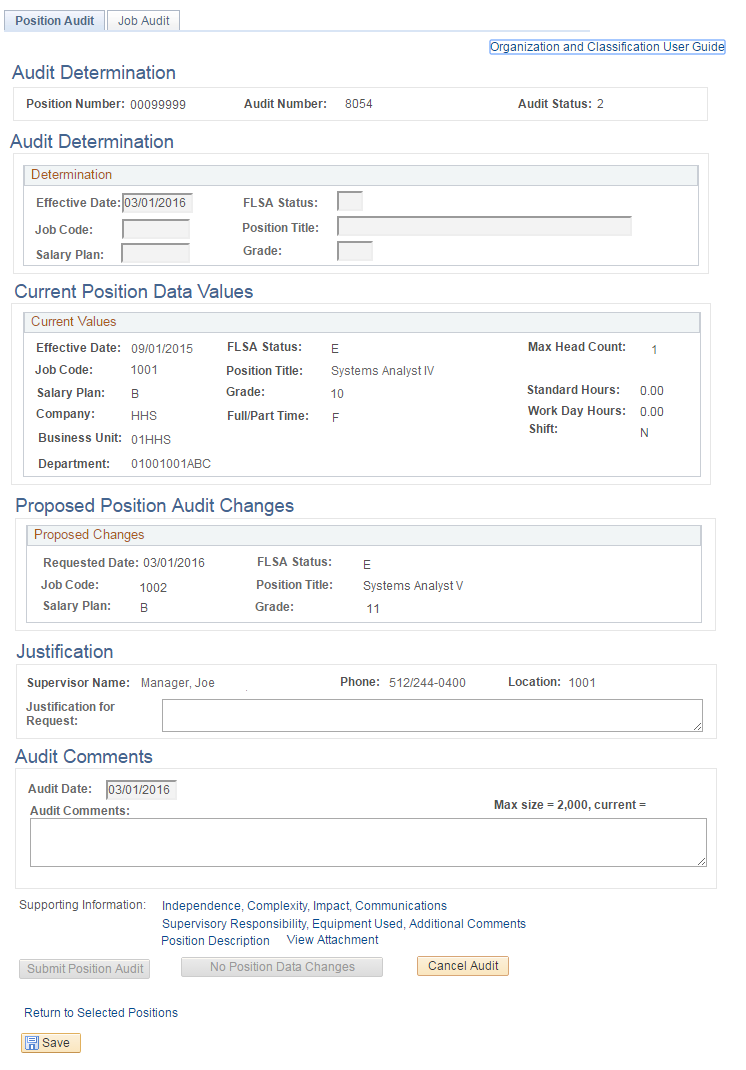The height and width of the screenshot is (1070, 746).
Task: Open the Position Description link
Action: (215, 941)
